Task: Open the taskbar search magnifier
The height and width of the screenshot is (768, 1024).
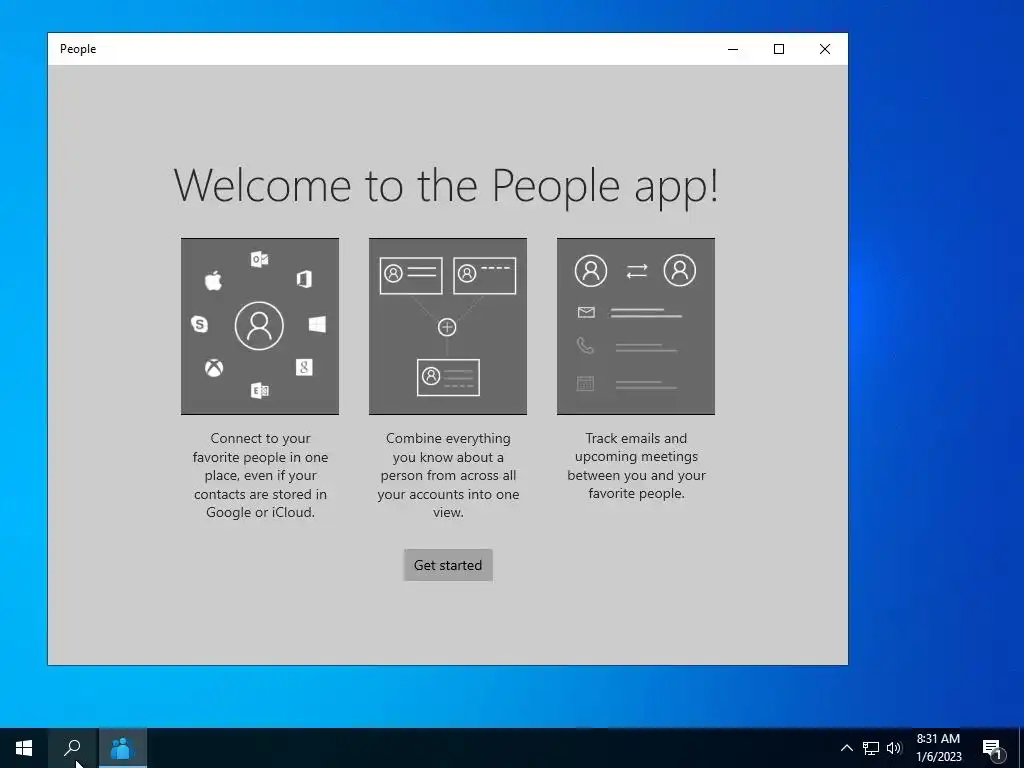Action: 72,748
